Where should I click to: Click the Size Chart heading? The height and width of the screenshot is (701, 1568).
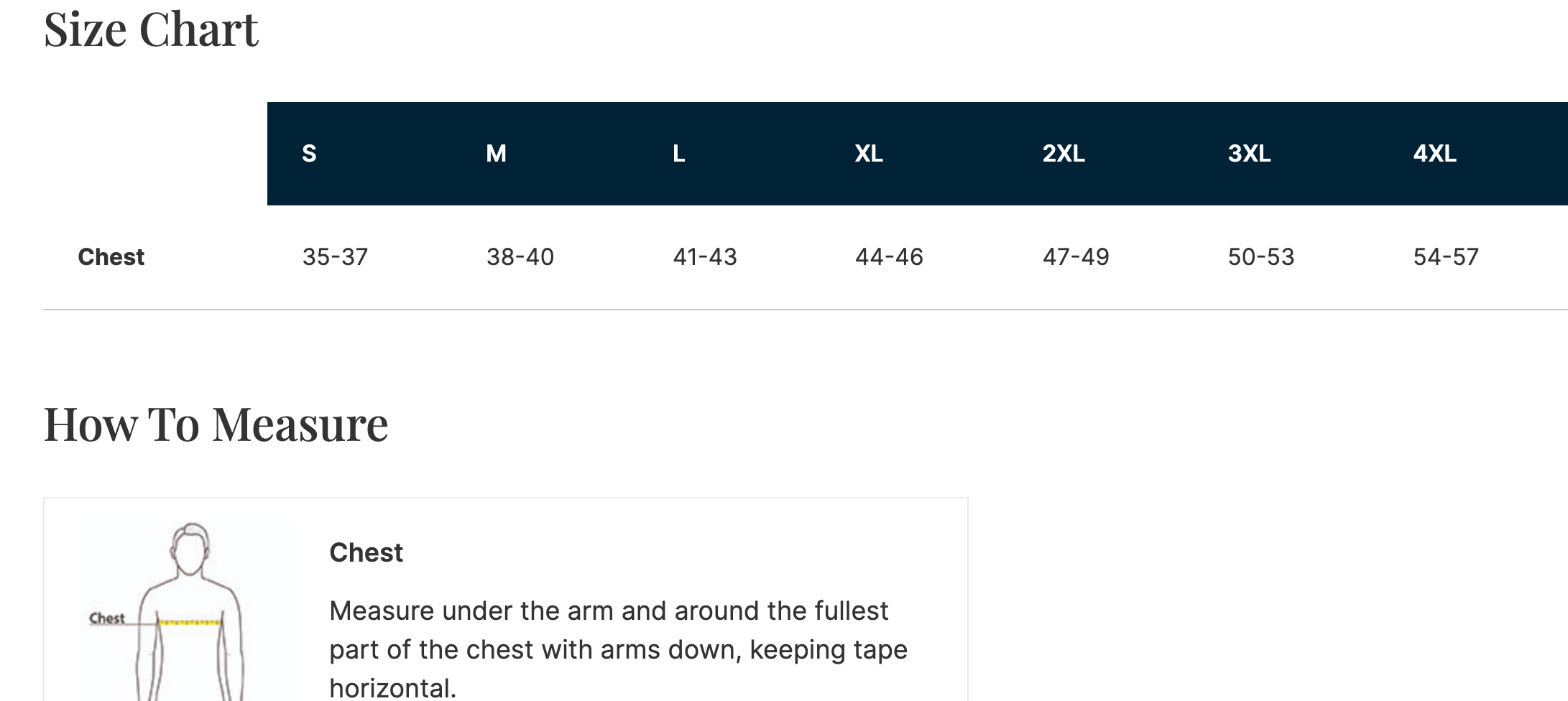pyautogui.click(x=151, y=30)
